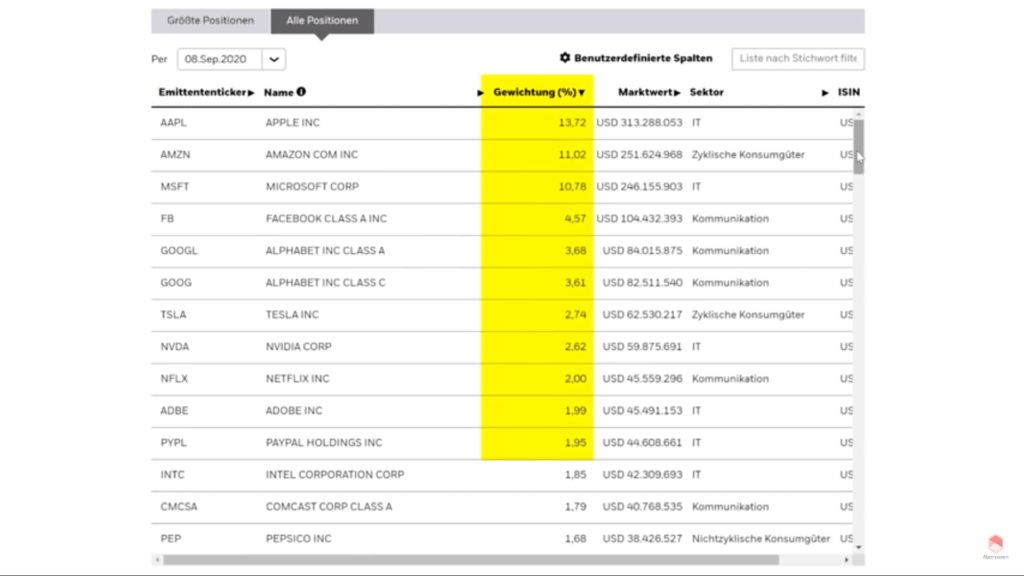Click FACEBOOK CLASS A INC name
This screenshot has height=576, width=1024.
(326, 219)
